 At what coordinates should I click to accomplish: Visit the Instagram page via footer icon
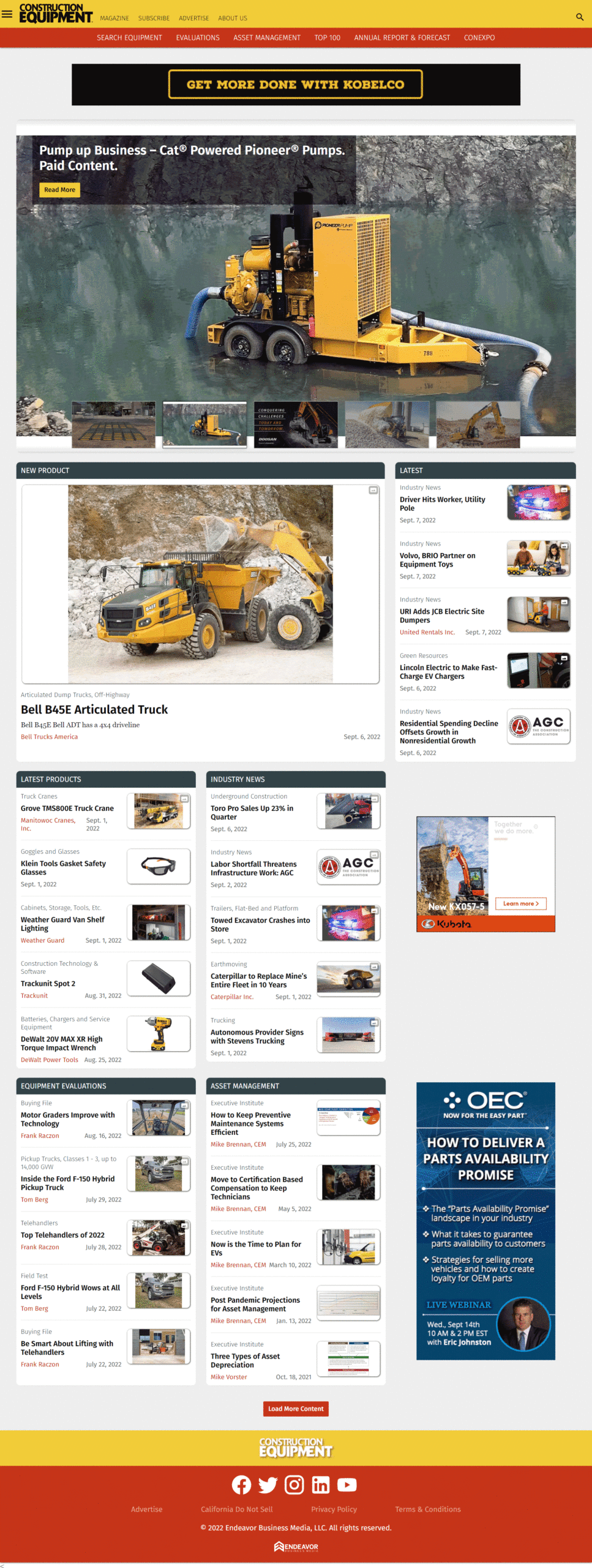coord(294,1484)
